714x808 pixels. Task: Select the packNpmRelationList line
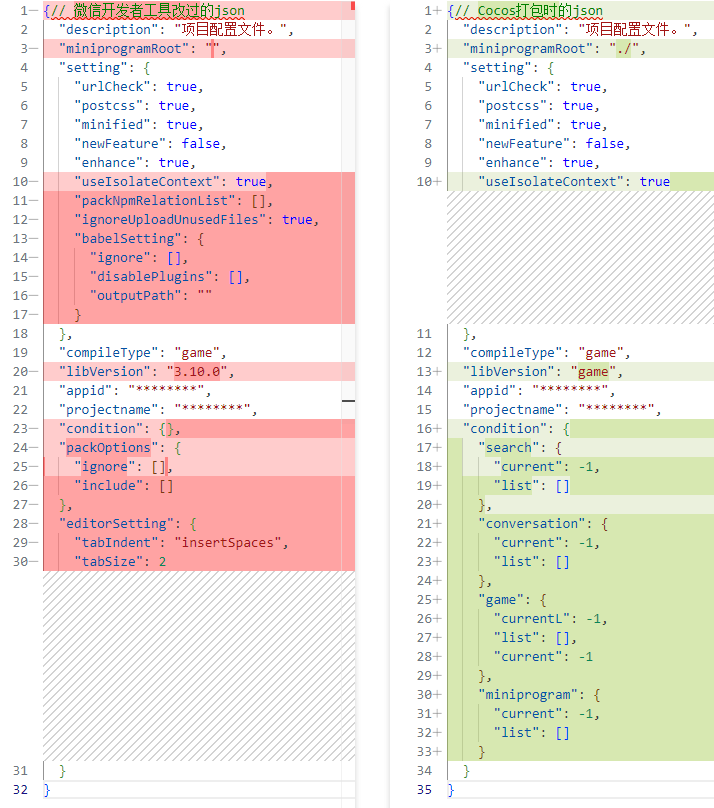pos(174,200)
